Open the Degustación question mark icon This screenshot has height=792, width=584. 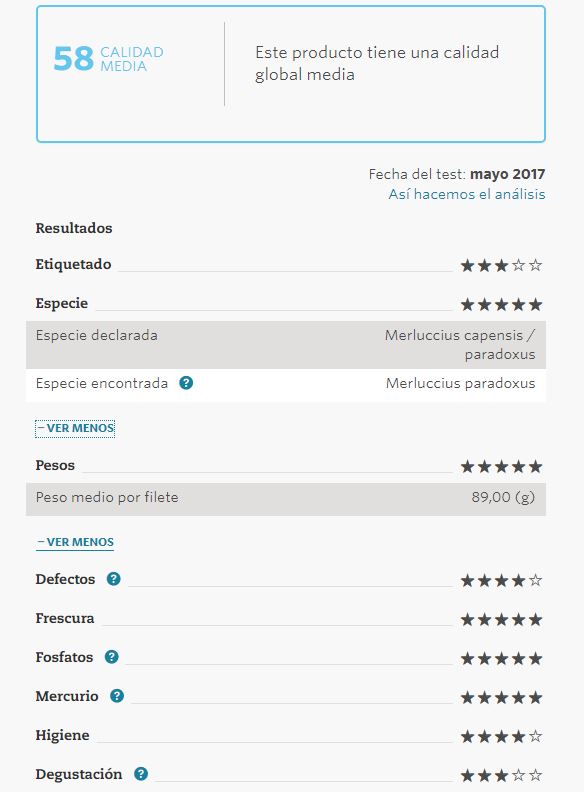[141, 774]
